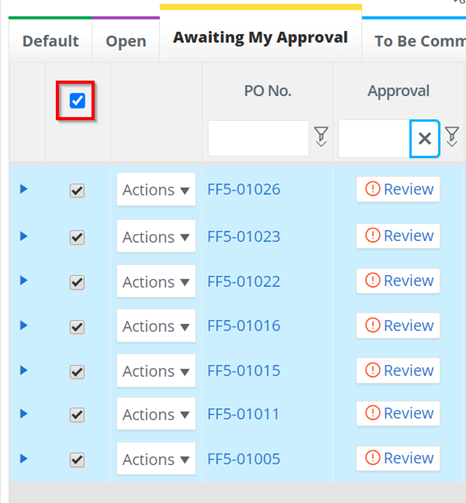Image resolution: width=466 pixels, height=503 pixels.
Task: Expand the row arrow for FF5-01015
Action: pos(23,370)
